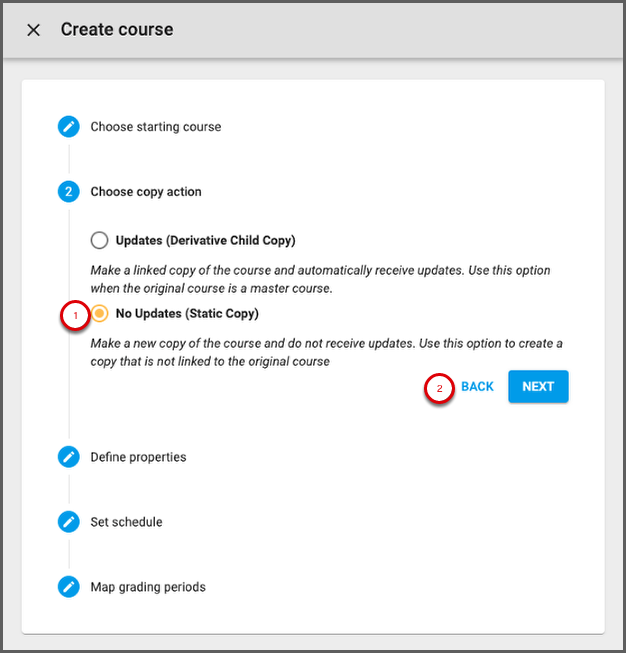Image resolution: width=626 pixels, height=653 pixels.
Task: Click the Choose copy action step heading
Action: click(146, 191)
